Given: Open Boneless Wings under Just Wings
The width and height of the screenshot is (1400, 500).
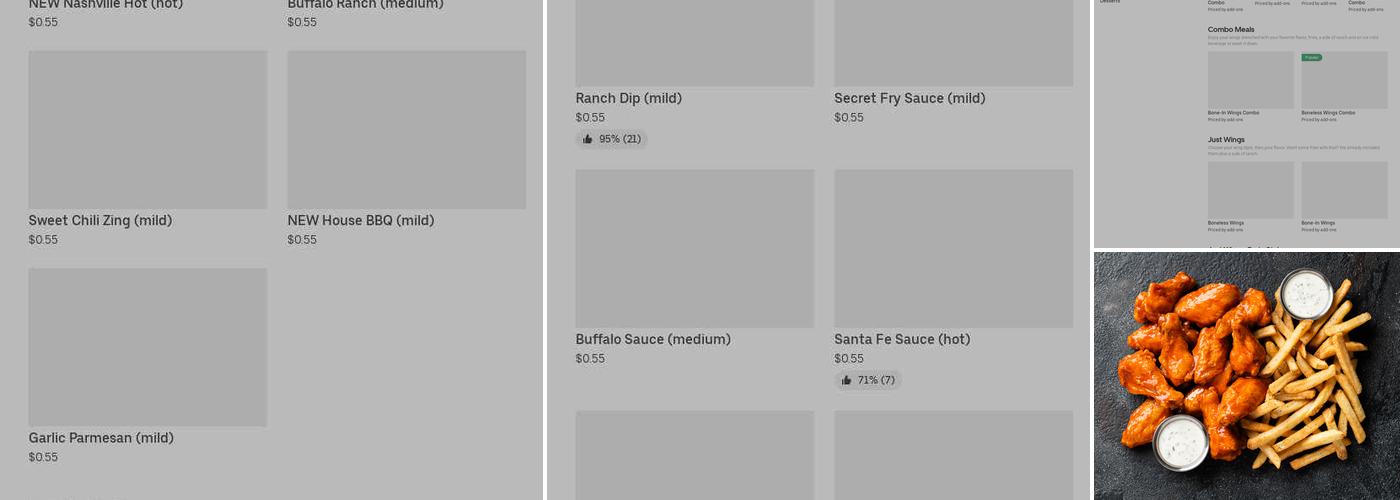Looking at the screenshot, I should click(1251, 197).
